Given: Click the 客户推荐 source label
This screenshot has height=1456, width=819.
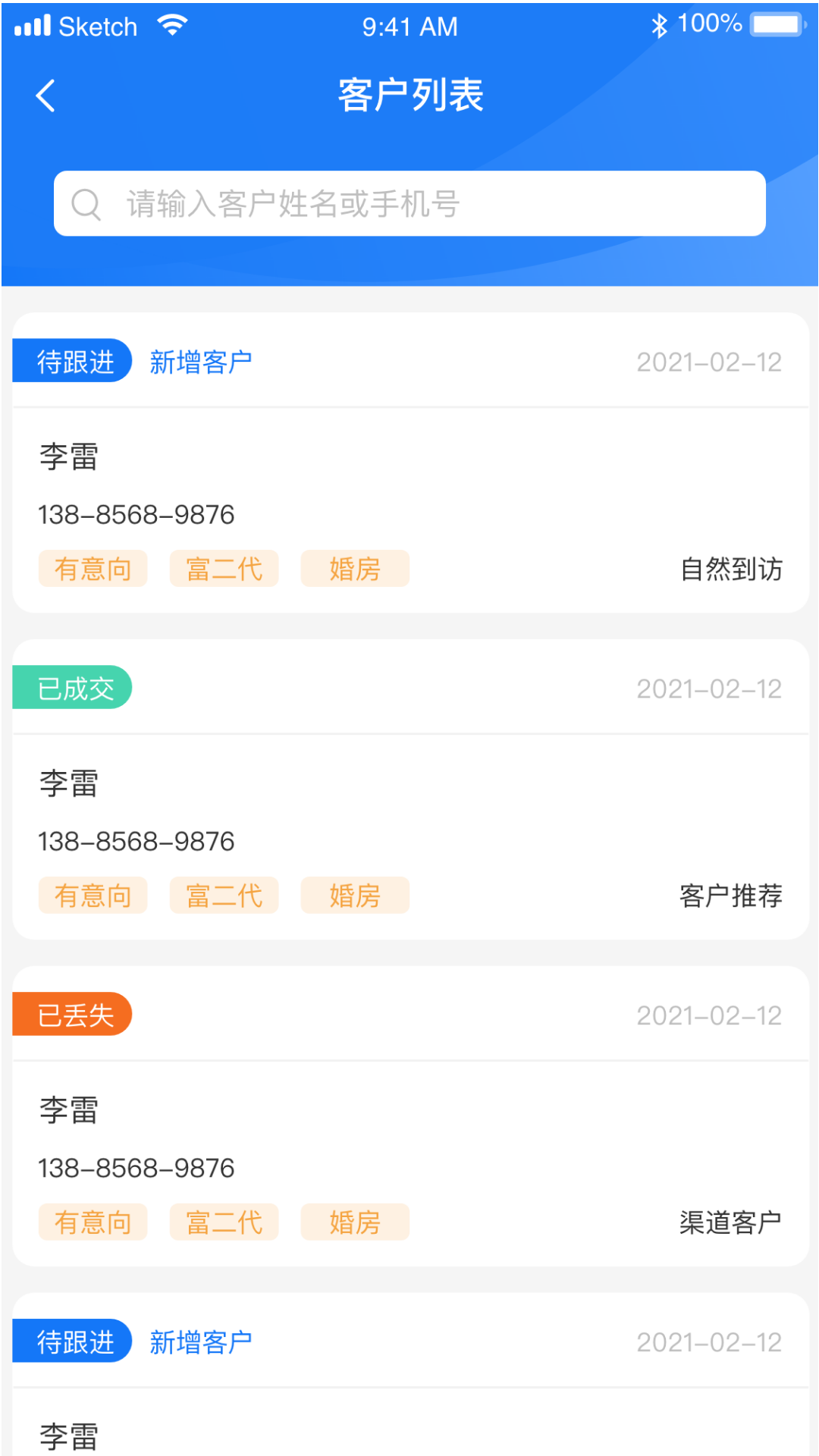Looking at the screenshot, I should [731, 896].
